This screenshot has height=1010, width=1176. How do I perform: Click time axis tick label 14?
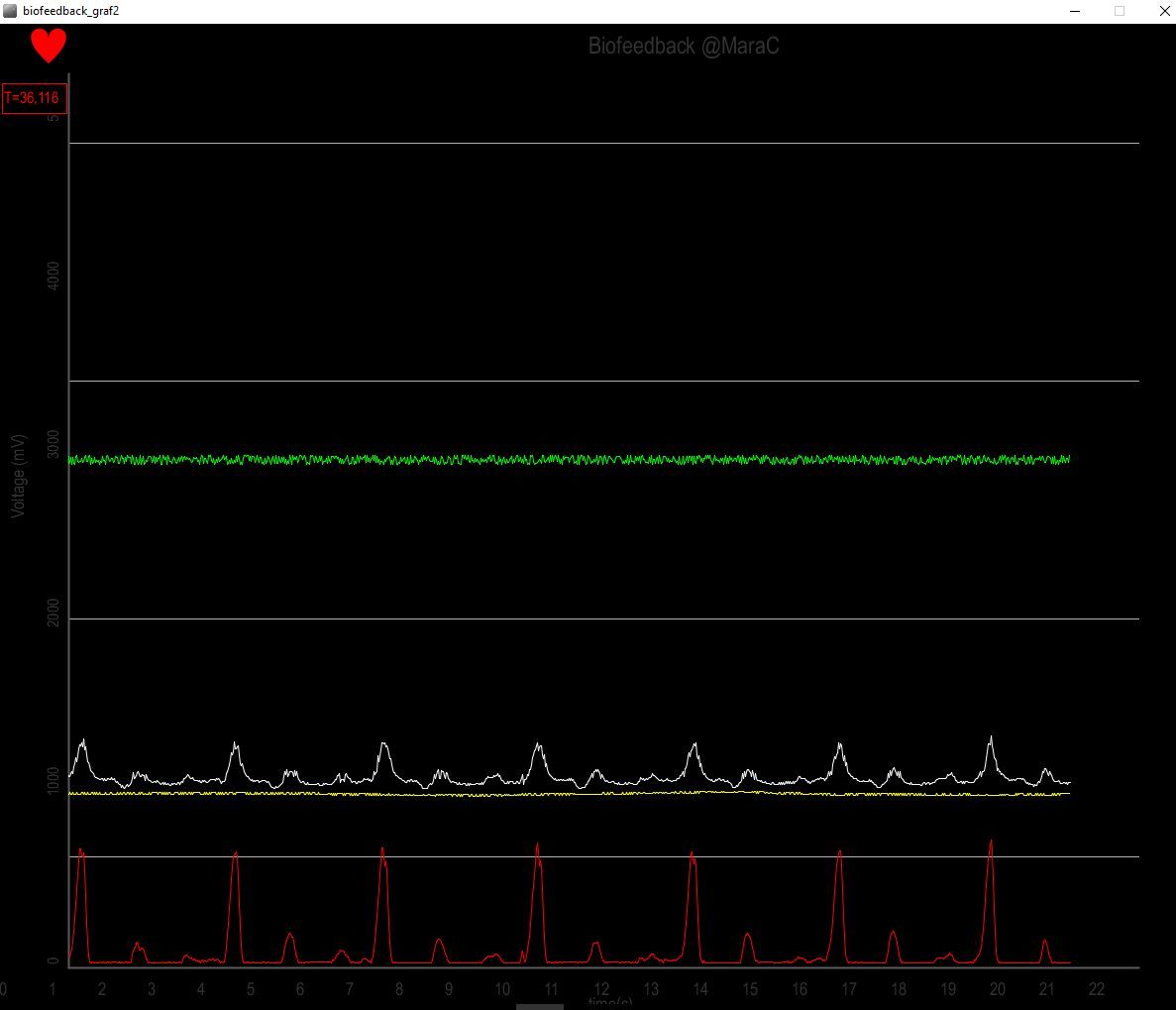[x=700, y=989]
